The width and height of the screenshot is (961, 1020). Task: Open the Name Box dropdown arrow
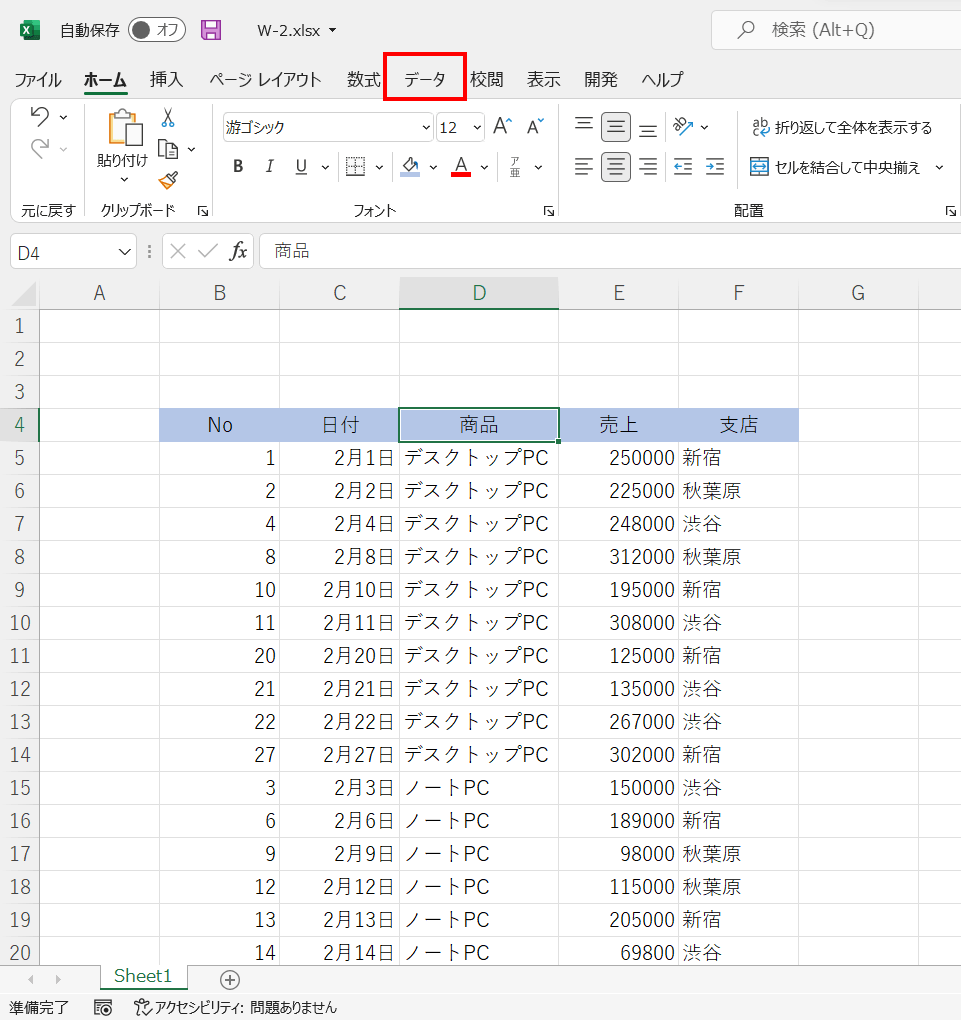(125, 253)
